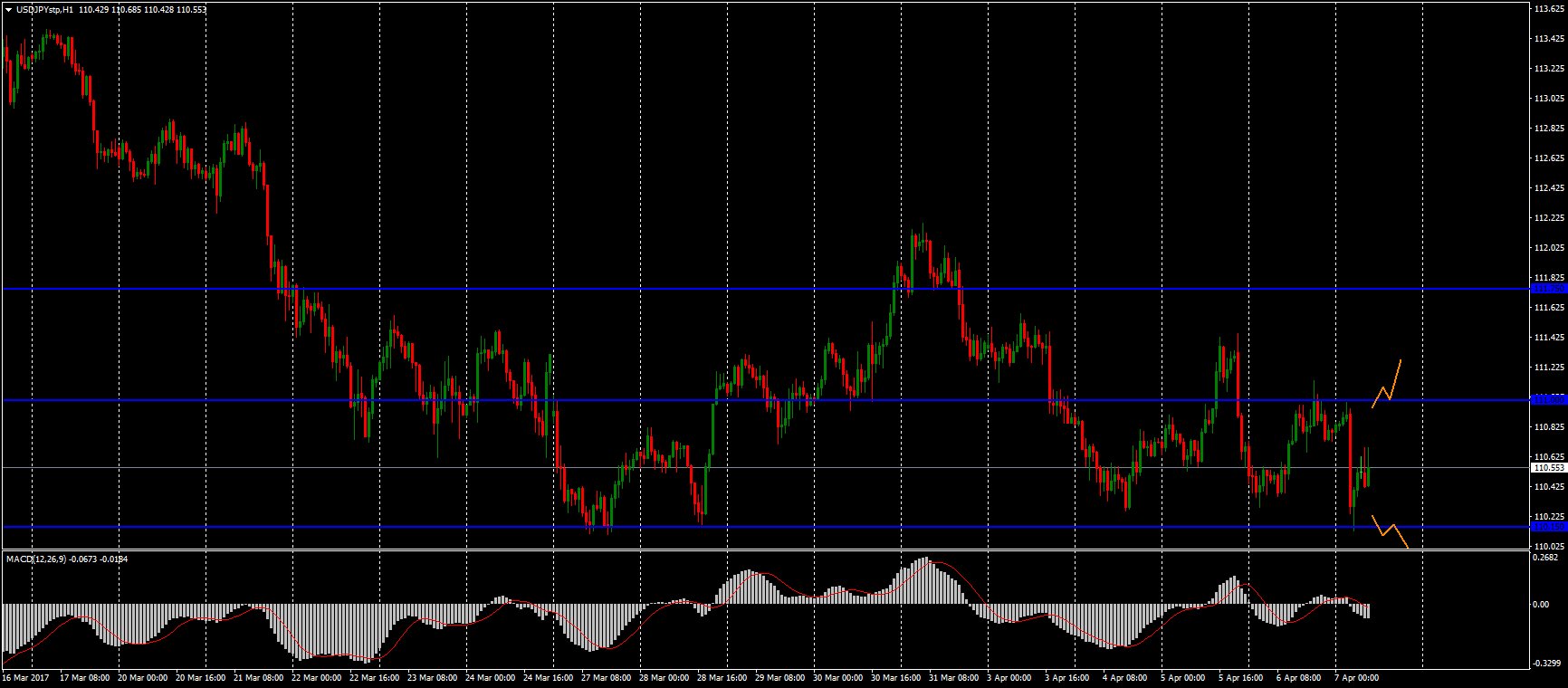
Task: Click the 28 Mar 16:00 time label
Action: (x=722, y=677)
